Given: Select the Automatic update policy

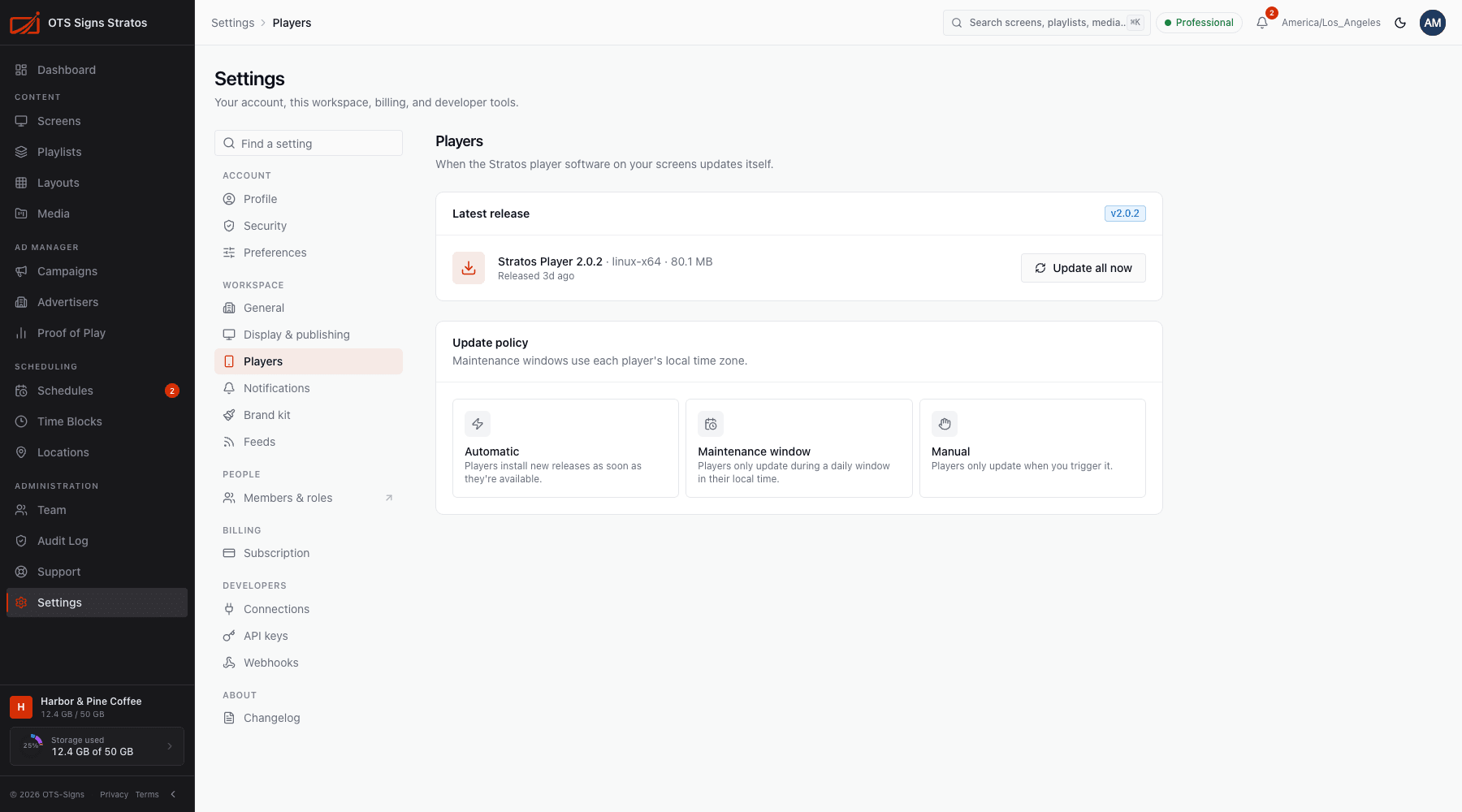Looking at the screenshot, I should point(565,448).
